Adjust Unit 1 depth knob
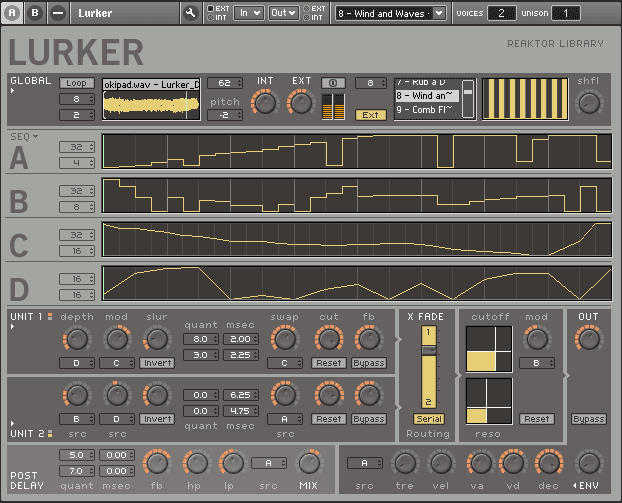This screenshot has height=503, width=622. 77,339
